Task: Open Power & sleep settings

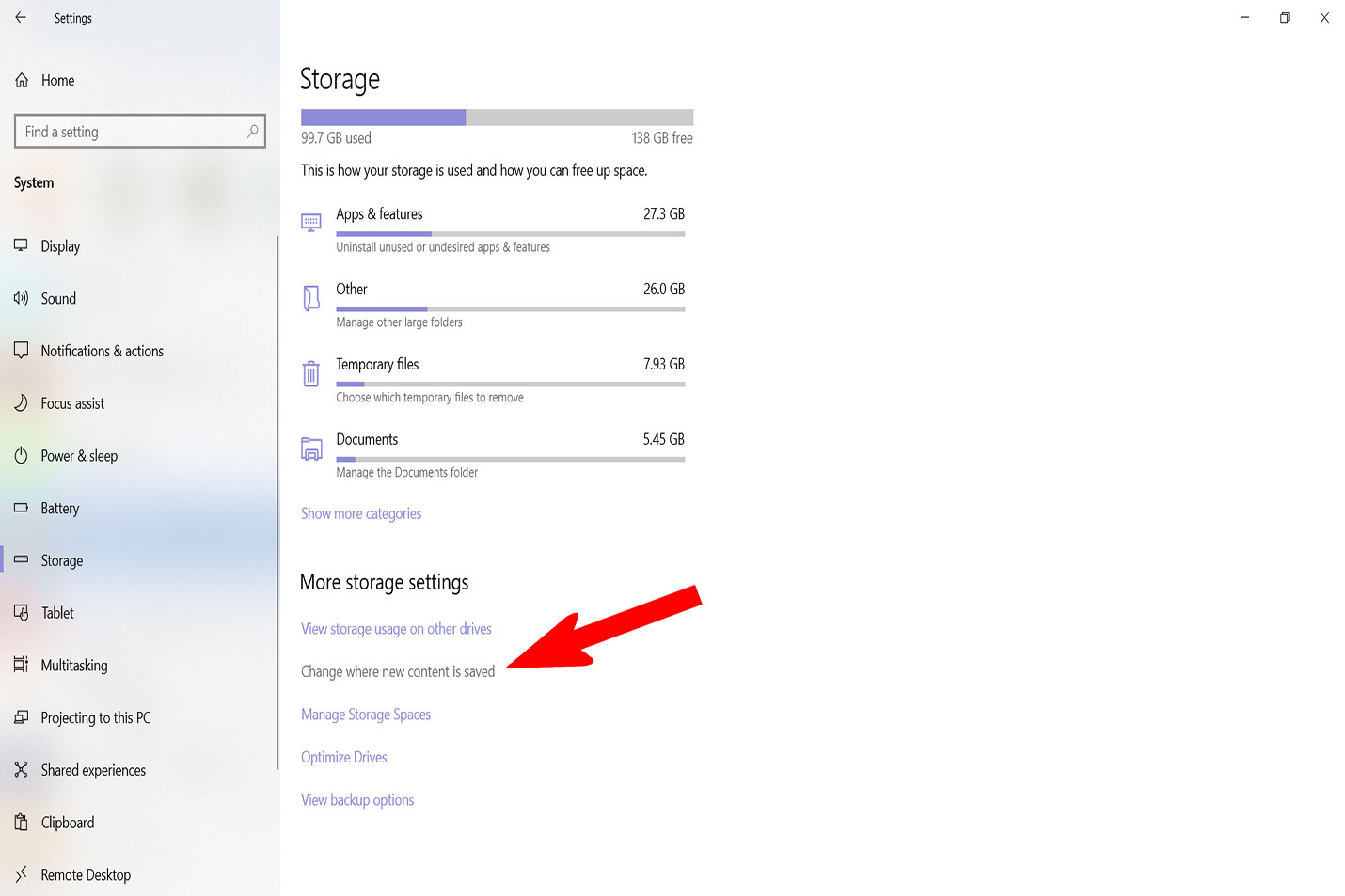Action: pos(79,457)
